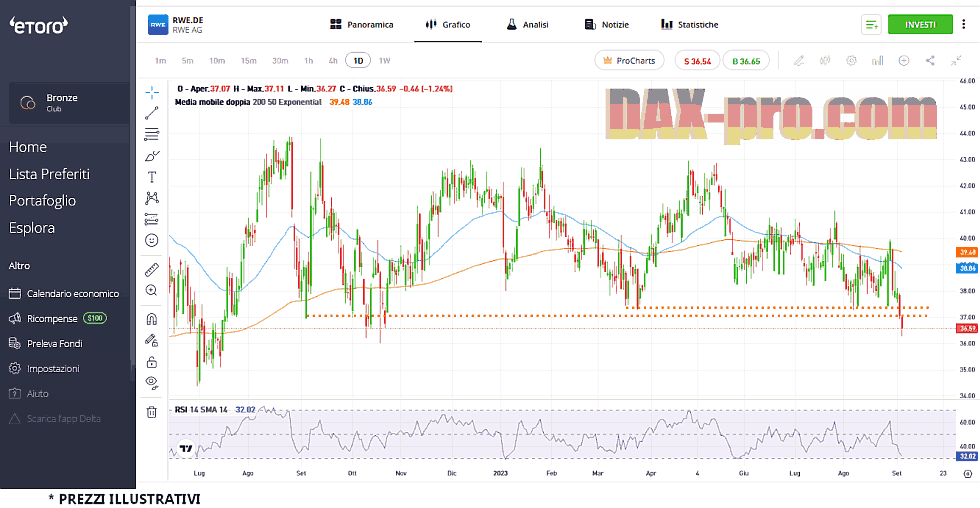Open Lista Preferiti
Screen dimensions: 980x508
pos(49,174)
